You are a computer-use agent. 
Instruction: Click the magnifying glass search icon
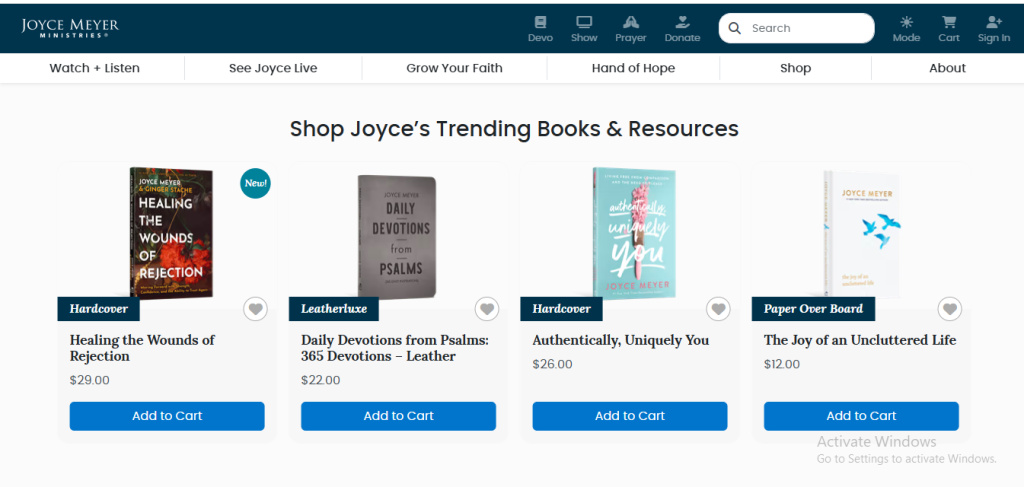[x=736, y=28]
